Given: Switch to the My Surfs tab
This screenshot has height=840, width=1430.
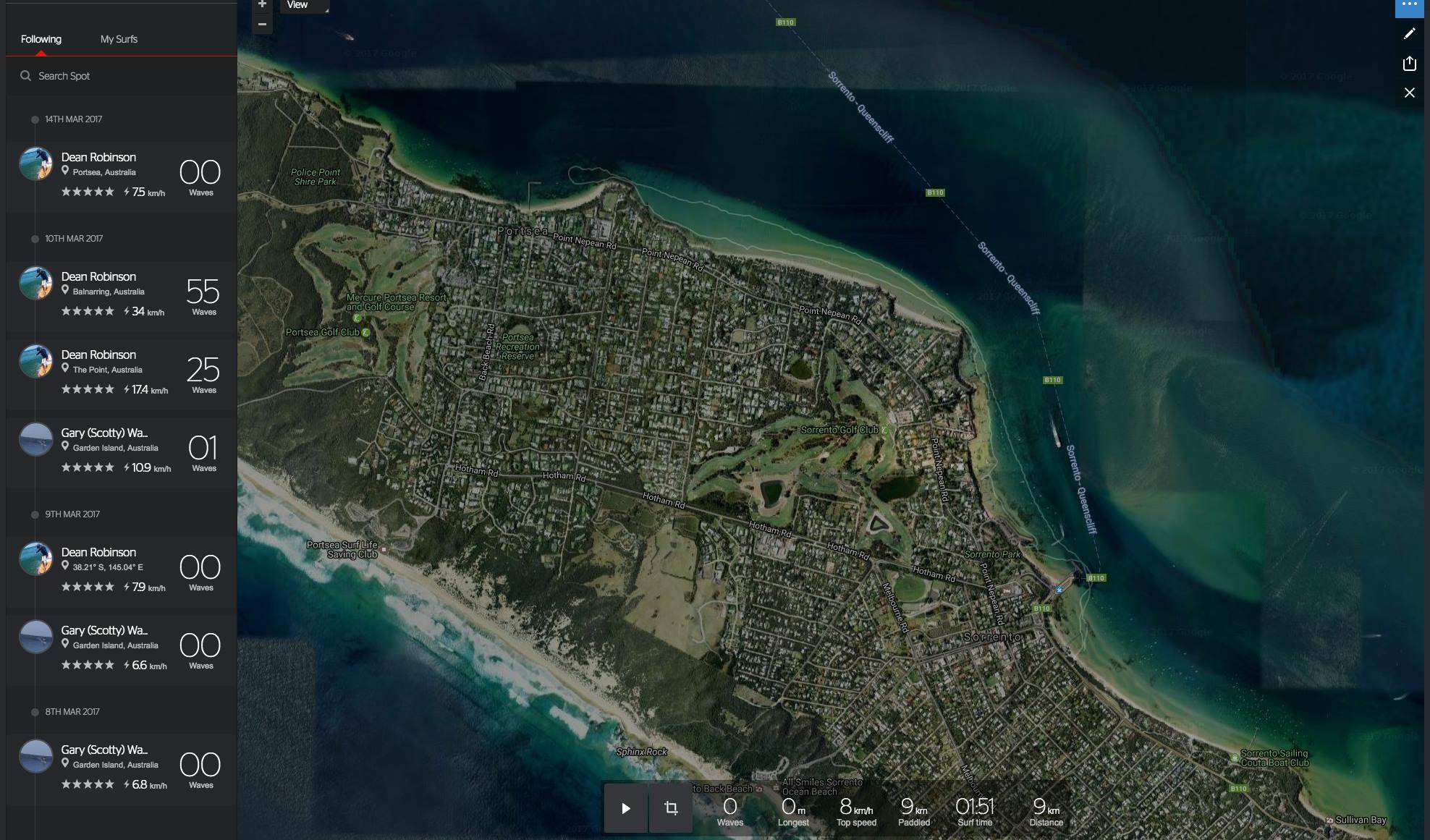Looking at the screenshot, I should click(x=119, y=39).
